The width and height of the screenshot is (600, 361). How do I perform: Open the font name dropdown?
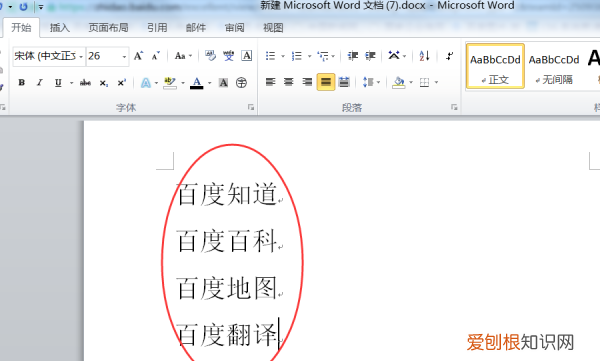coord(81,57)
